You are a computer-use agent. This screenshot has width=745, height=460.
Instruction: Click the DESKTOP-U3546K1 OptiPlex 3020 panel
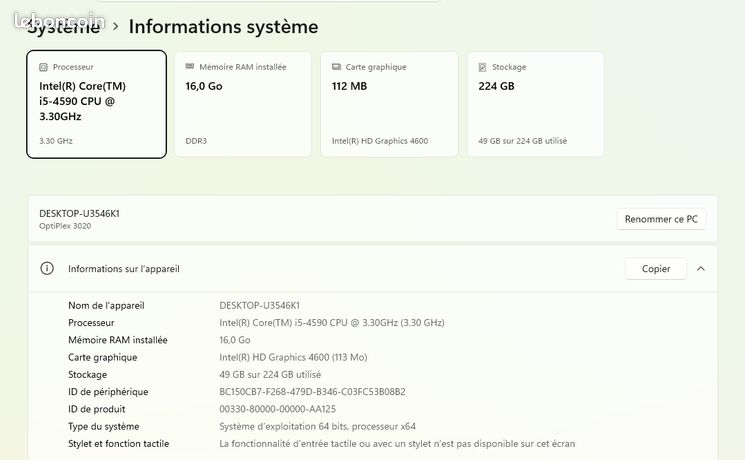373,219
